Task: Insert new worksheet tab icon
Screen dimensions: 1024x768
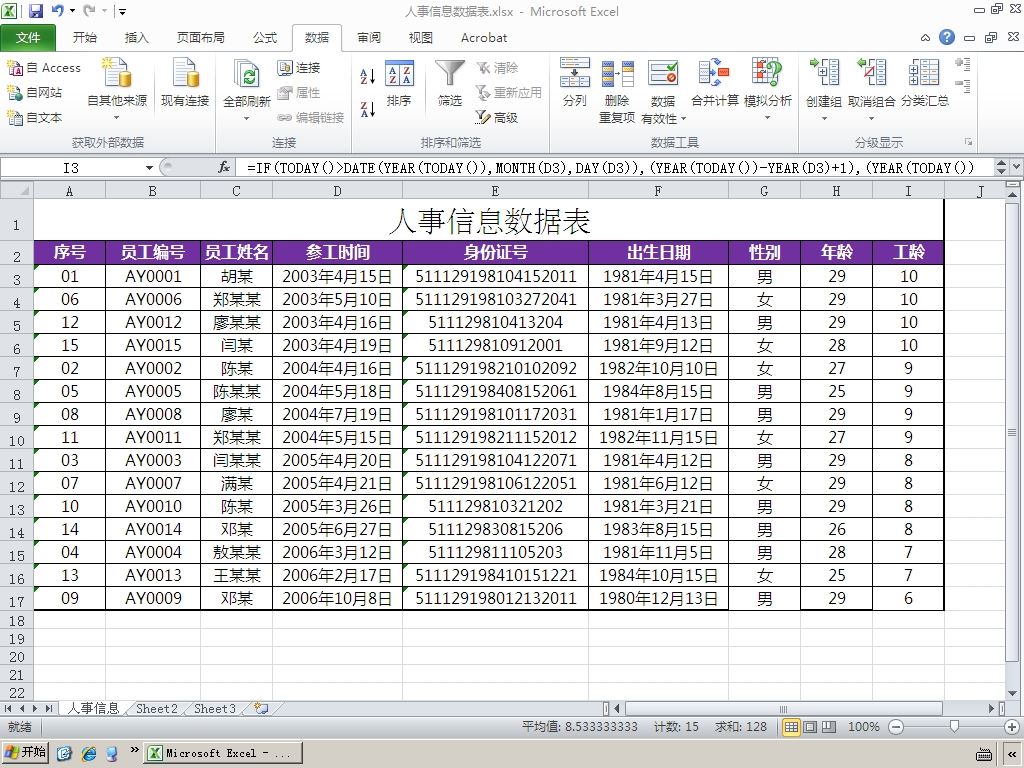Action: click(261, 708)
